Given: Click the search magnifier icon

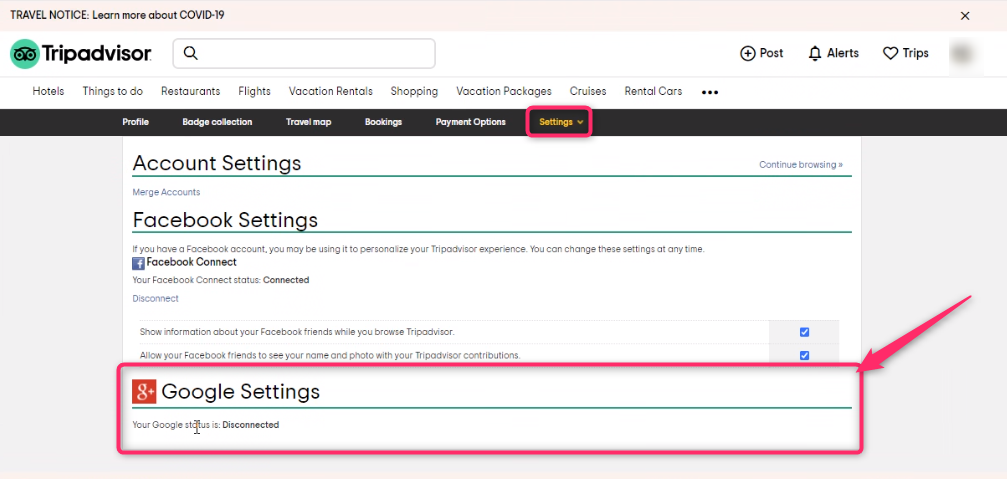Looking at the screenshot, I should pos(190,53).
